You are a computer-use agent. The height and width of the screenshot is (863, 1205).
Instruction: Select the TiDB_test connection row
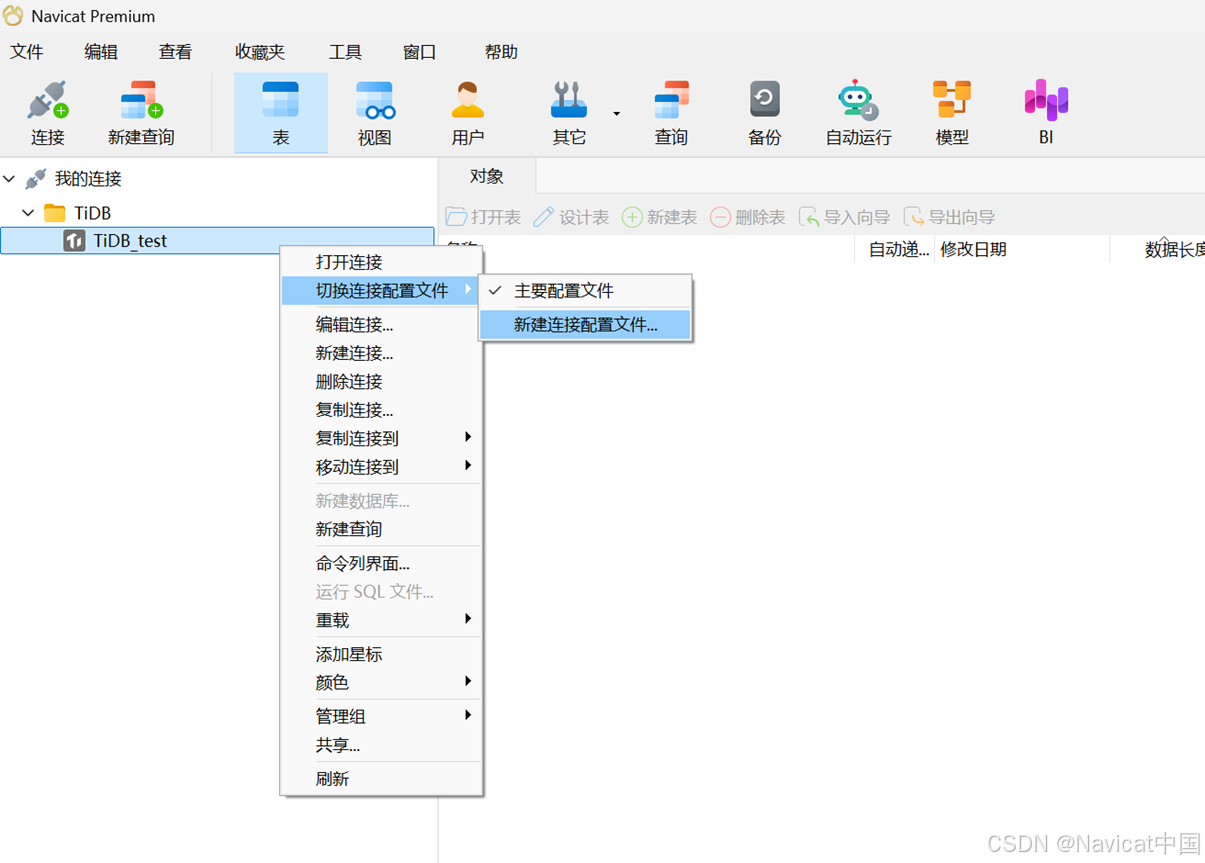click(x=218, y=241)
